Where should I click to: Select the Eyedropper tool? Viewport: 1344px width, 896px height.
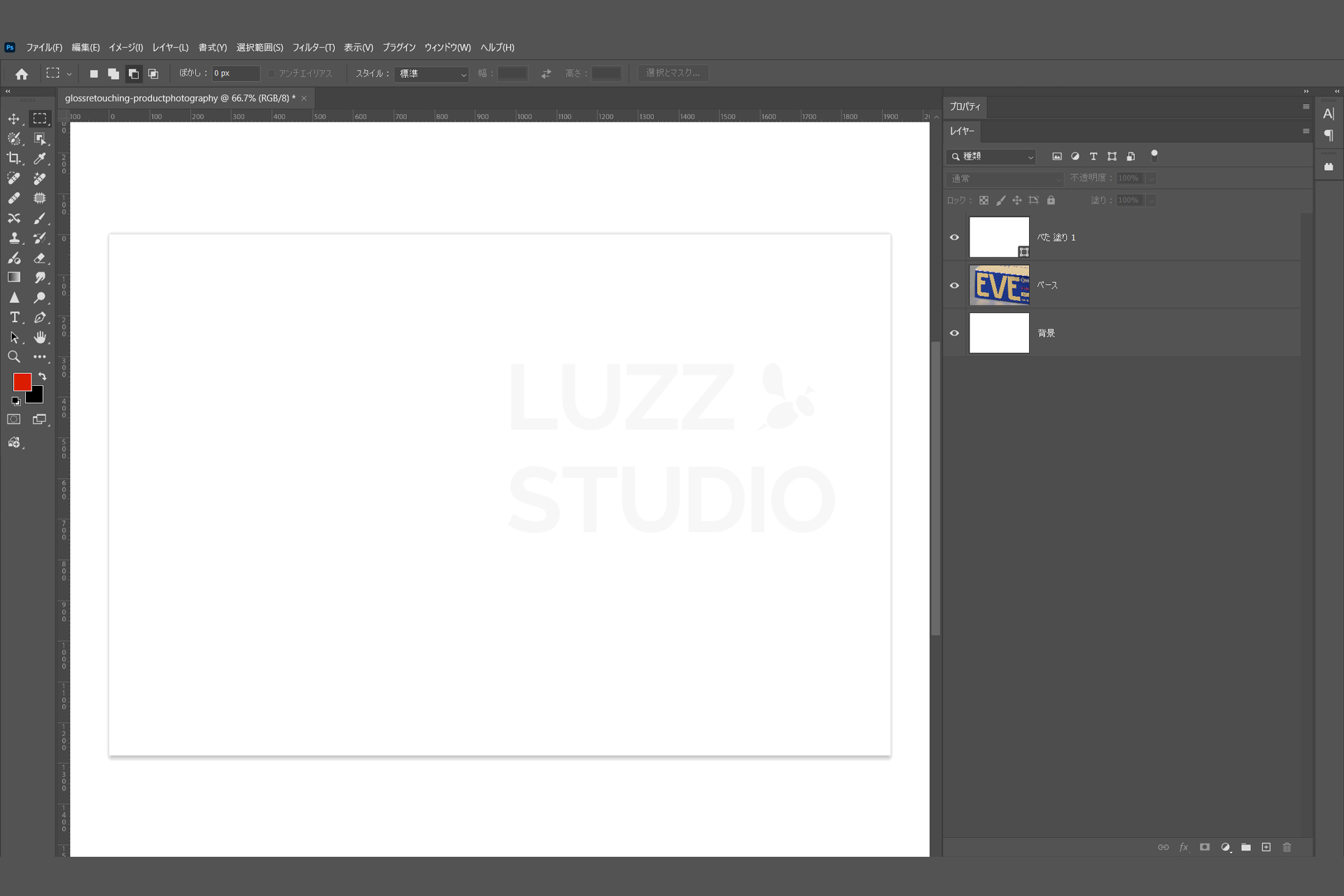coord(40,158)
